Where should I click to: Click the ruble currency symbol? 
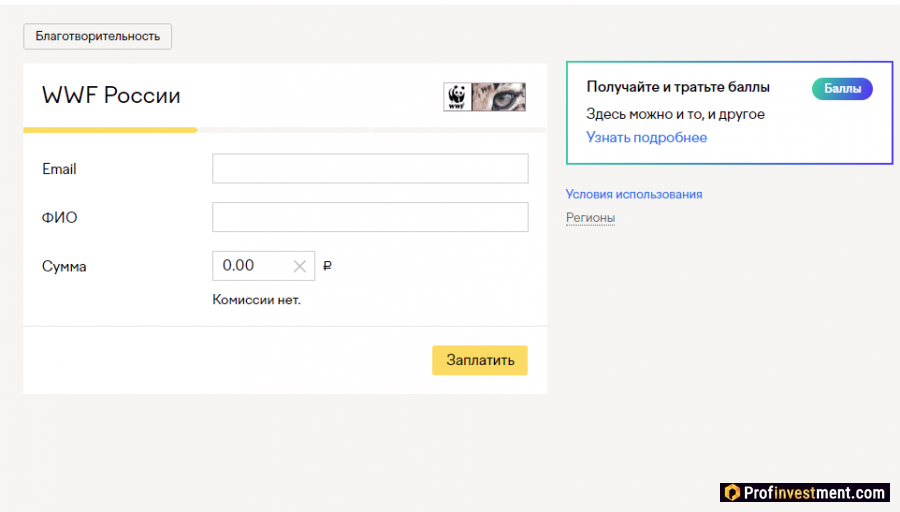point(327,266)
